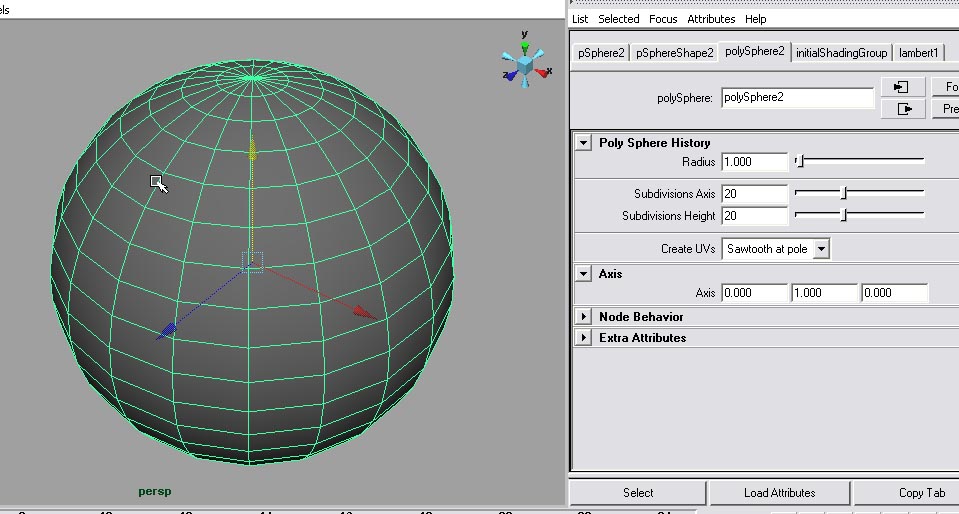Switch to the pSphereShape2 tab
This screenshot has width=959, height=514.
(675, 53)
